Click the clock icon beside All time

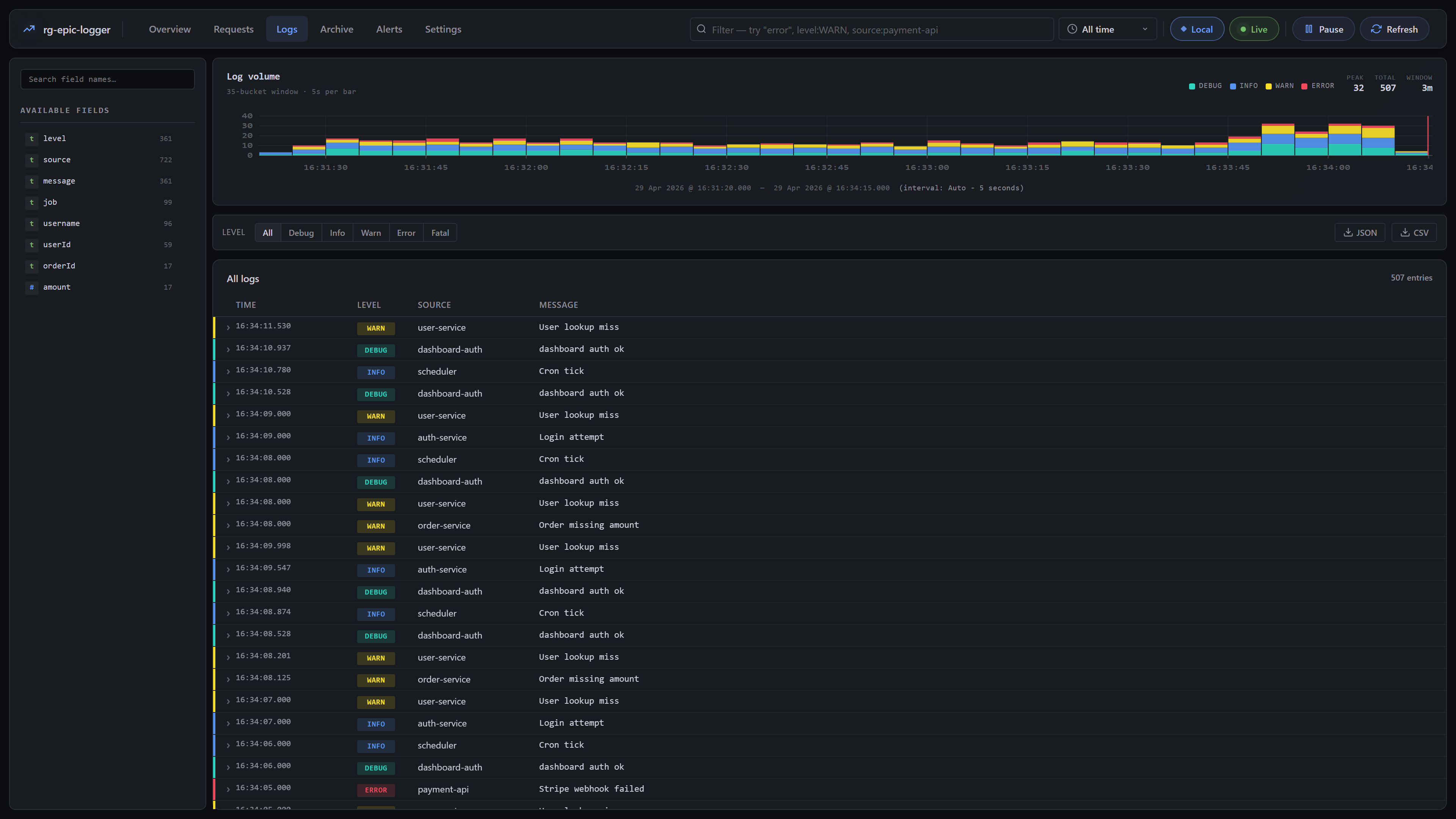1072,29
